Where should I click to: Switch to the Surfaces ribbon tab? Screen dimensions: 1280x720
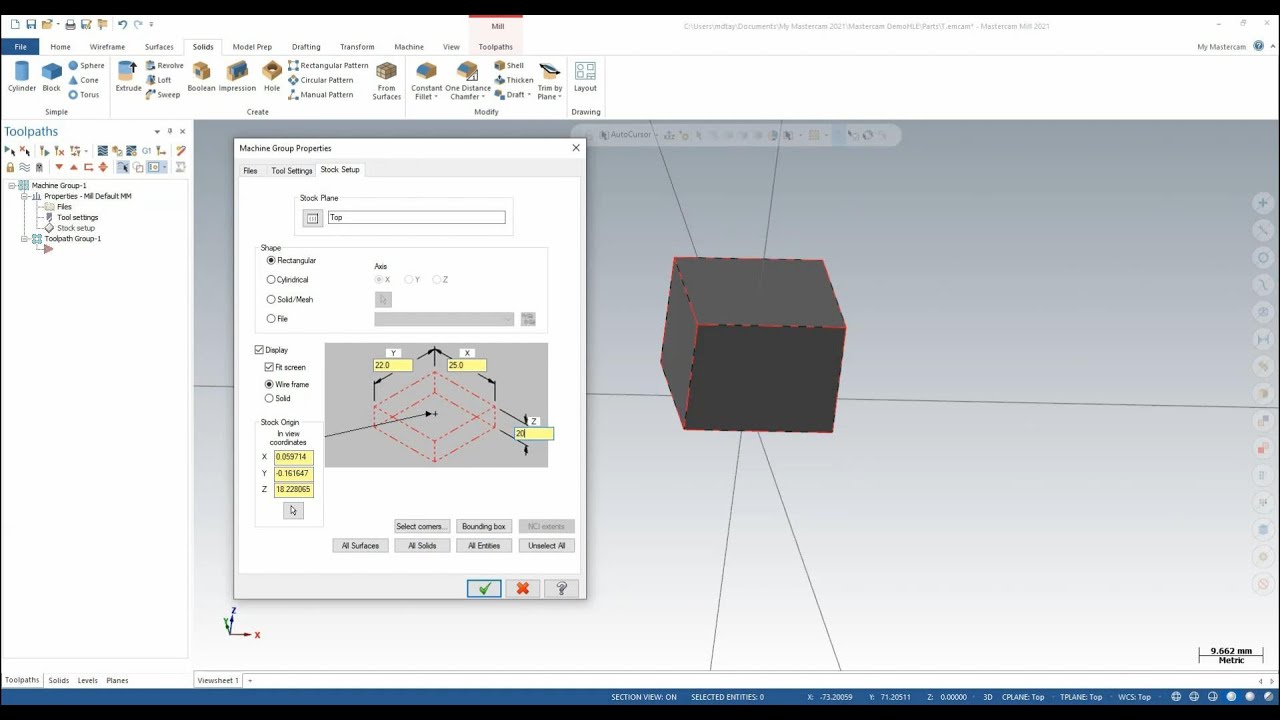(159, 47)
